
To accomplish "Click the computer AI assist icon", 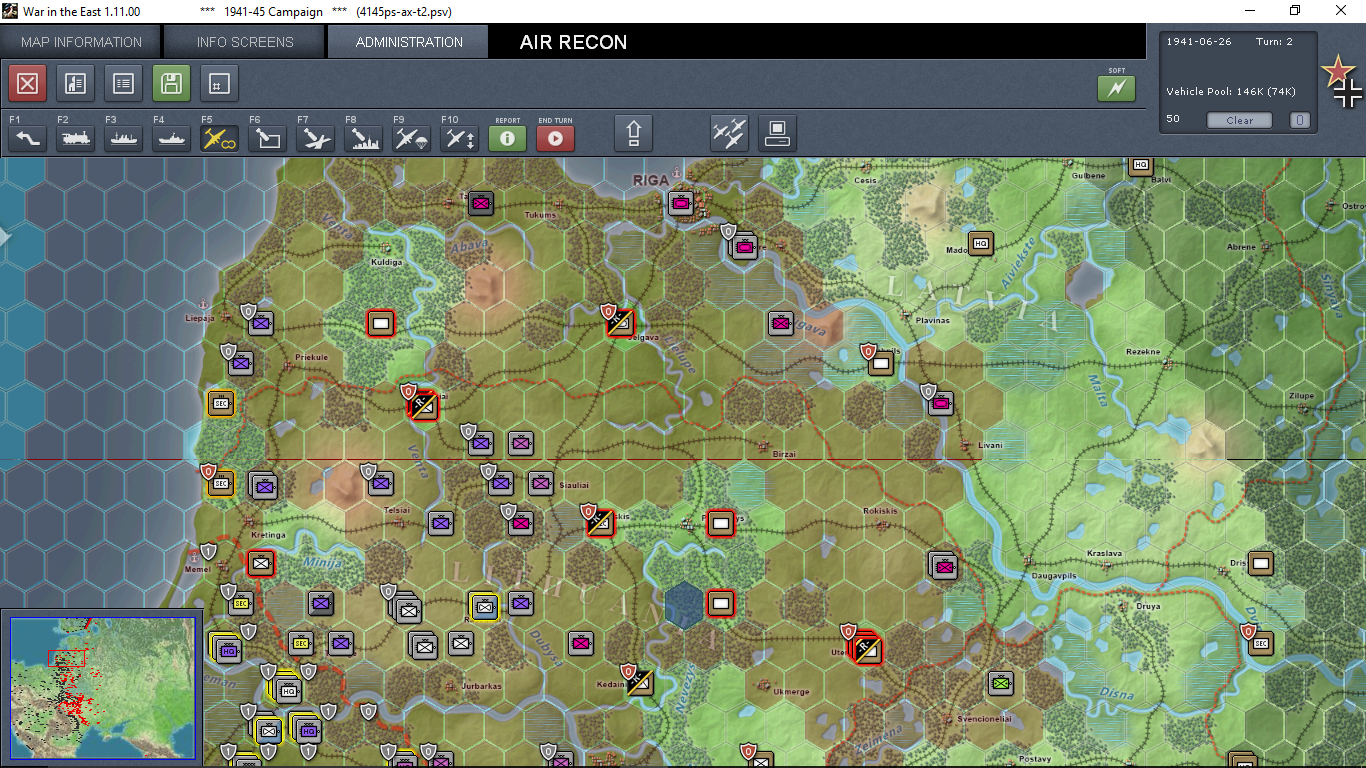I will click(x=777, y=133).
